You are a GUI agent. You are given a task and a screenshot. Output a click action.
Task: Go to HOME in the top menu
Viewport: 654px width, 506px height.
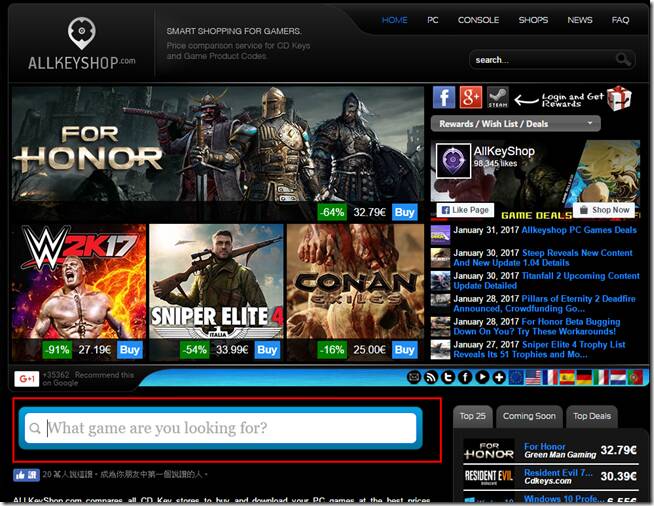tap(395, 20)
